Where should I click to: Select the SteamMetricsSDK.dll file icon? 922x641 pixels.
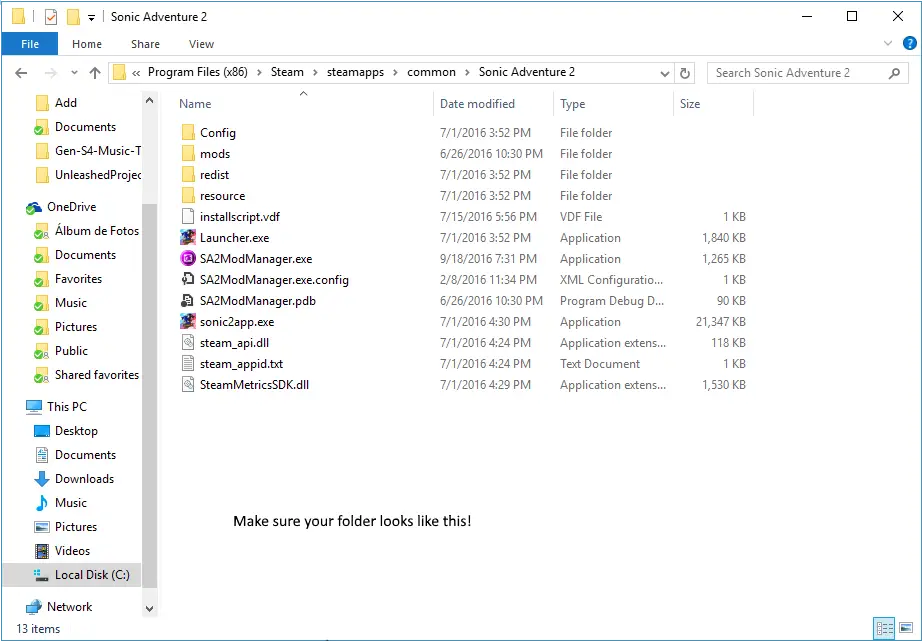point(188,385)
